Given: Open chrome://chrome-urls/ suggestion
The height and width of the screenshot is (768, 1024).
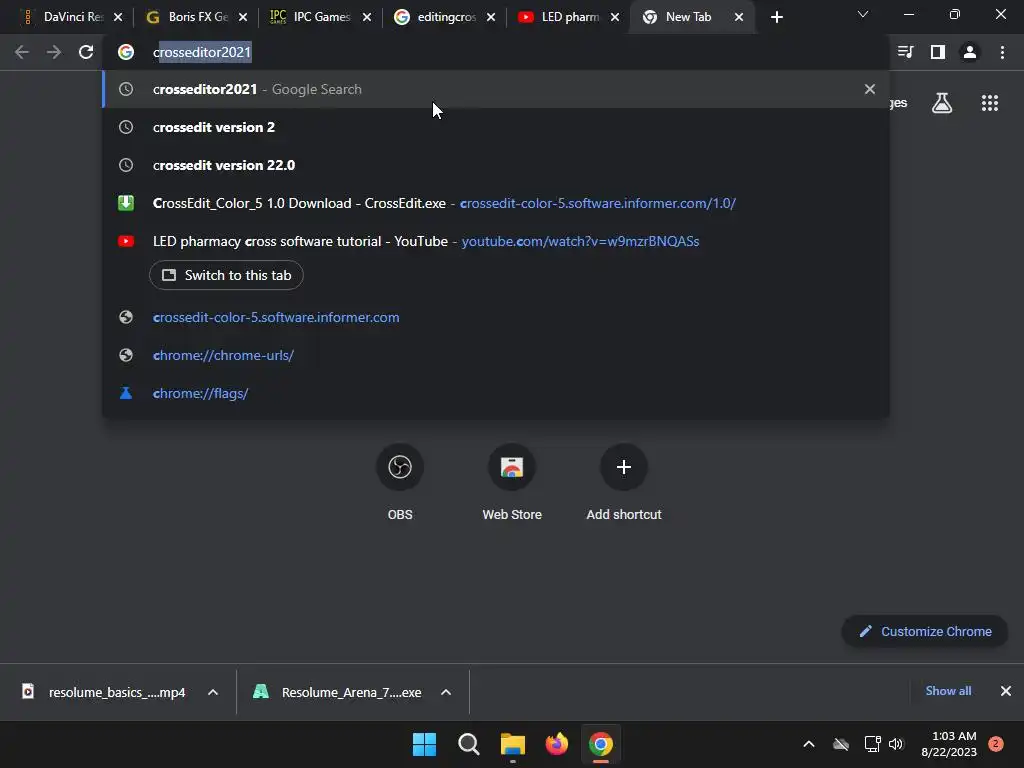Looking at the screenshot, I should pos(496,355).
